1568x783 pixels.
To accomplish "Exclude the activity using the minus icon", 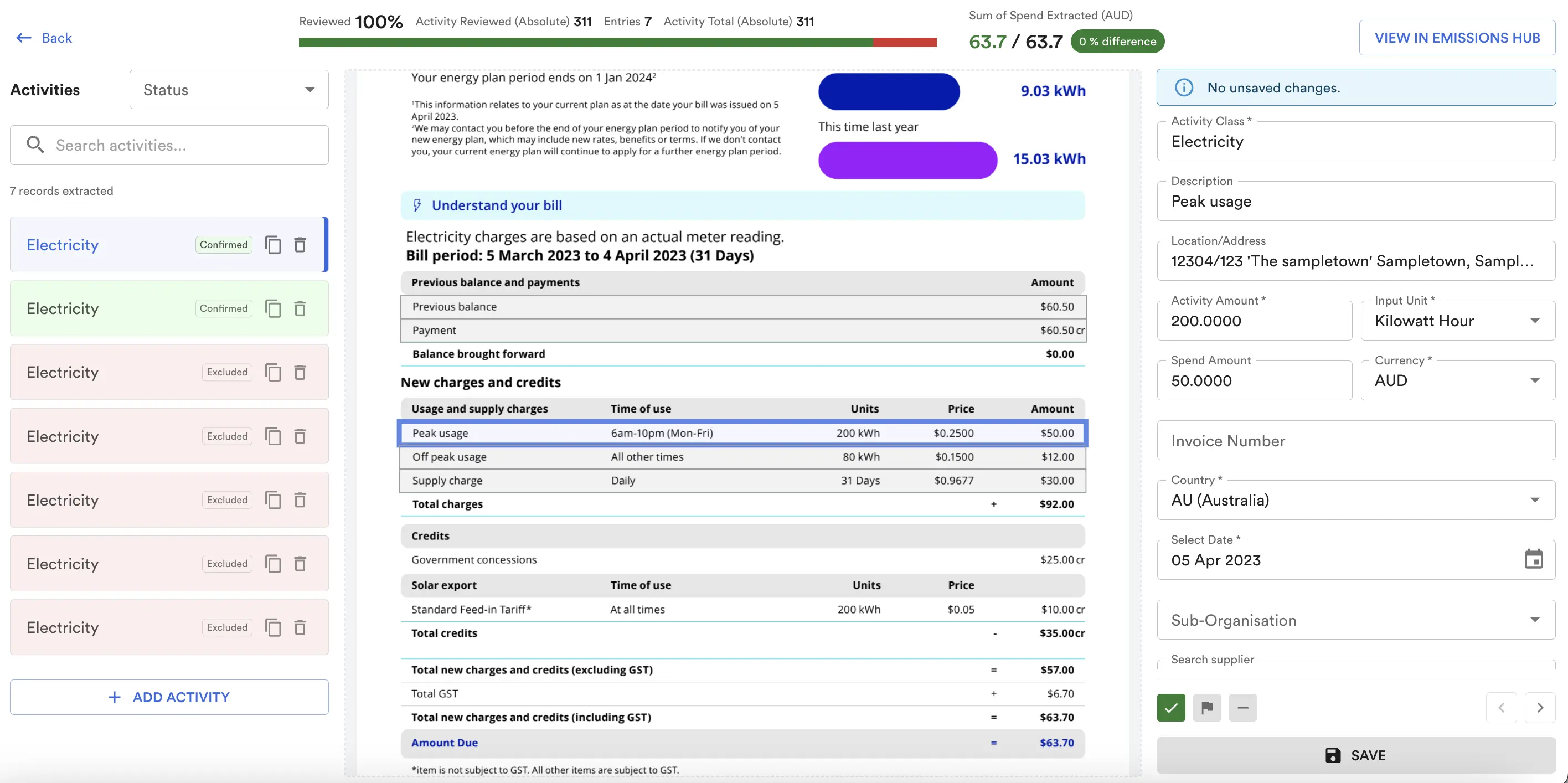I will (1242, 708).
